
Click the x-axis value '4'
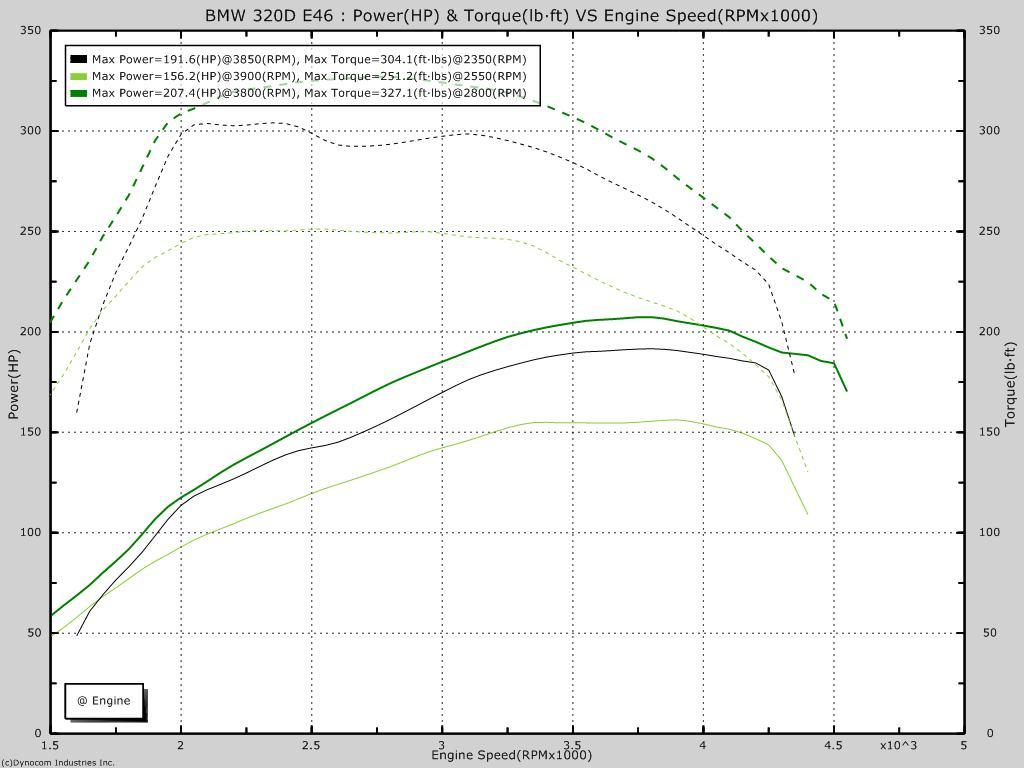[703, 745]
